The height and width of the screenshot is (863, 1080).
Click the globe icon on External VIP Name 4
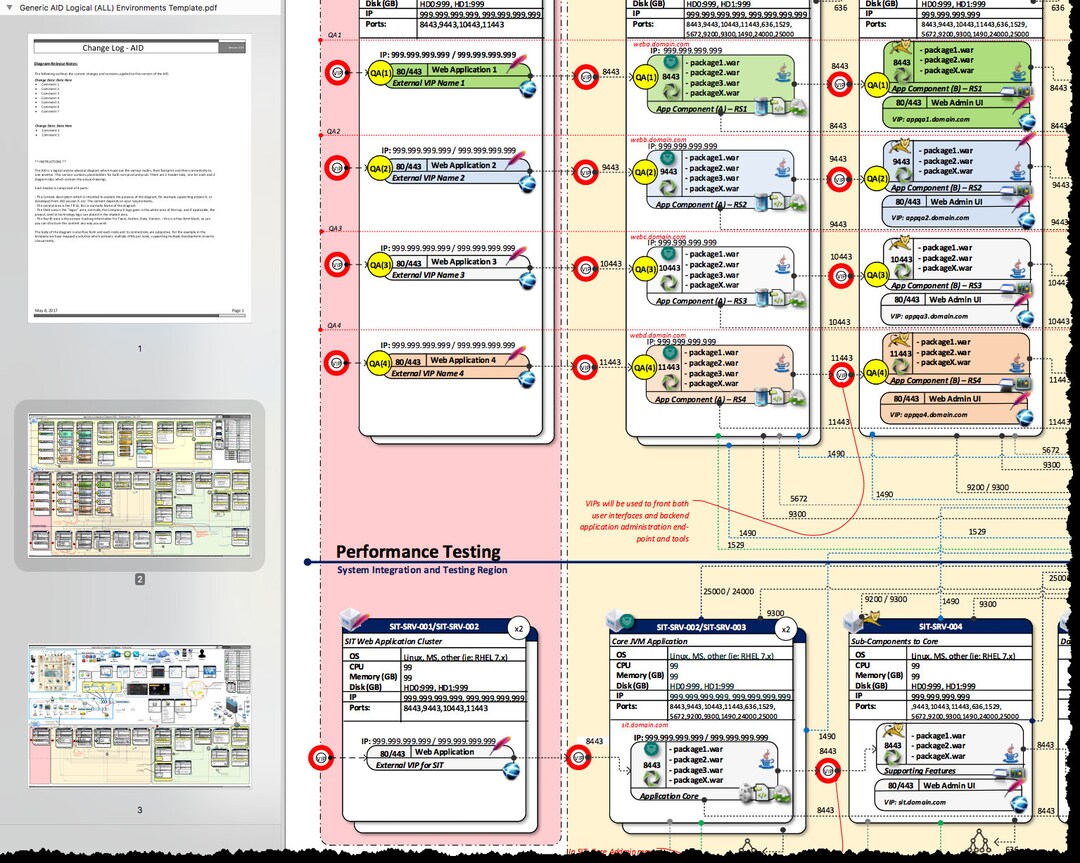click(527, 379)
